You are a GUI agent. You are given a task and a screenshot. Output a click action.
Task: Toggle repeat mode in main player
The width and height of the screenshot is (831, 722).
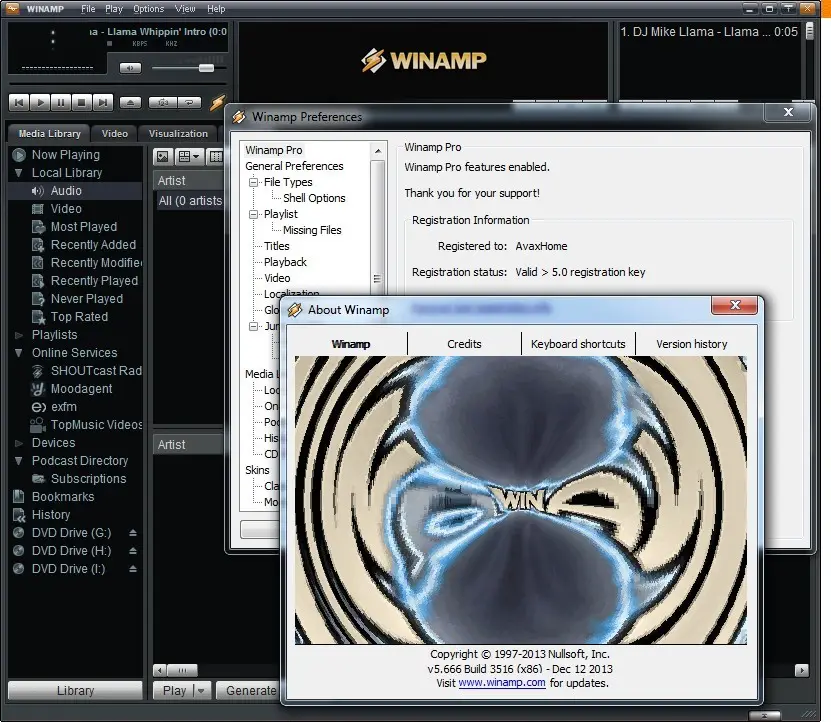coord(189,102)
